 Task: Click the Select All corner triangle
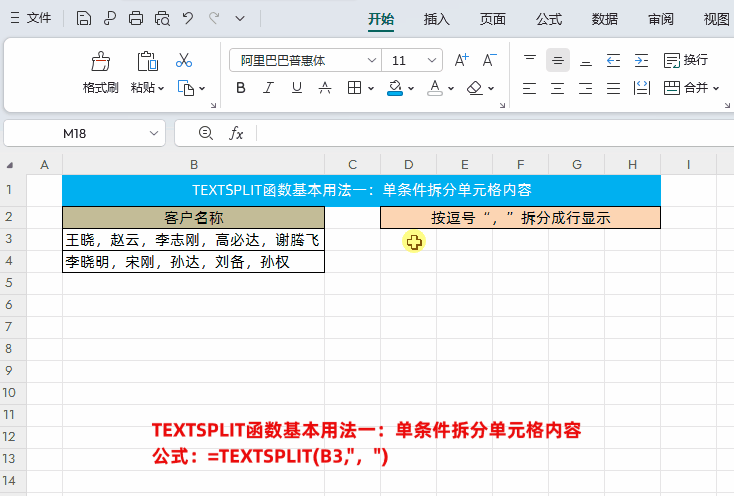(x=10, y=165)
